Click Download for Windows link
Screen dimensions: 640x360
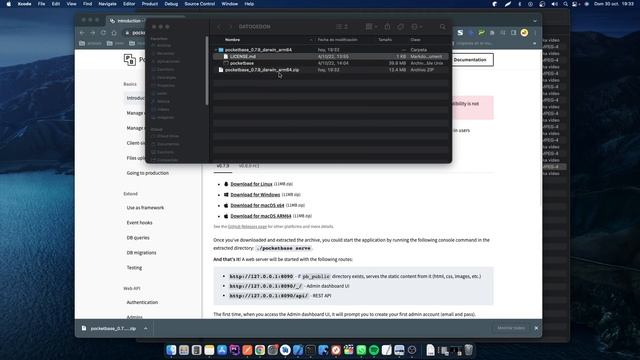click(255, 195)
